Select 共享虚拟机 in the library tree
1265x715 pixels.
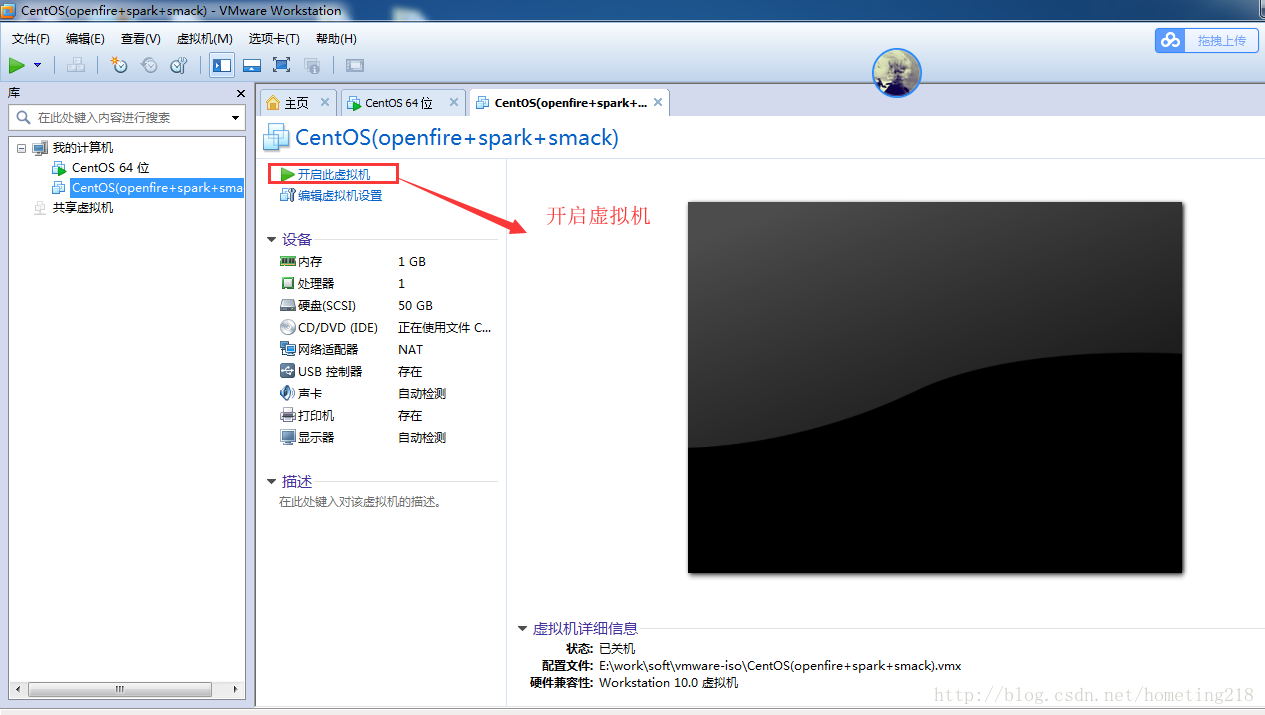(x=83, y=208)
